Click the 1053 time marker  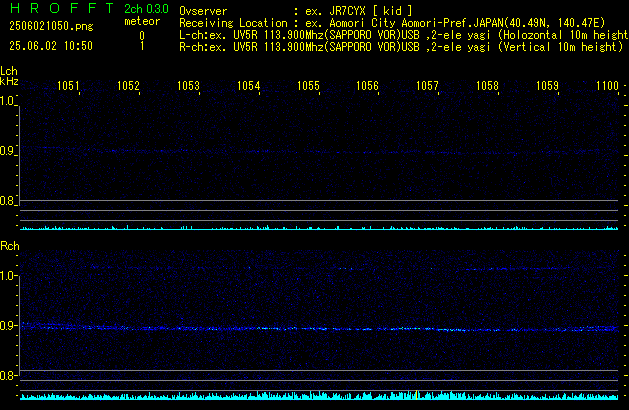click(188, 86)
